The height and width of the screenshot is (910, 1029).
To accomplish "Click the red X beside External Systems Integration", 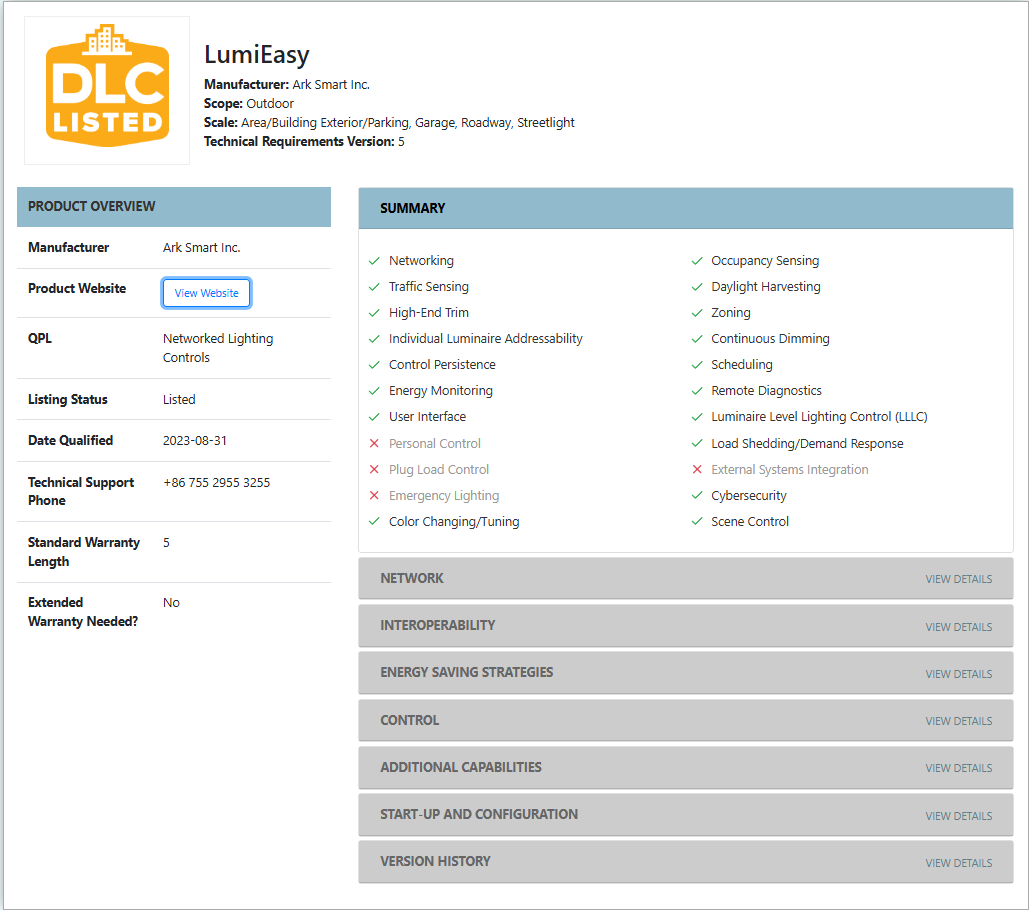I will (697, 470).
